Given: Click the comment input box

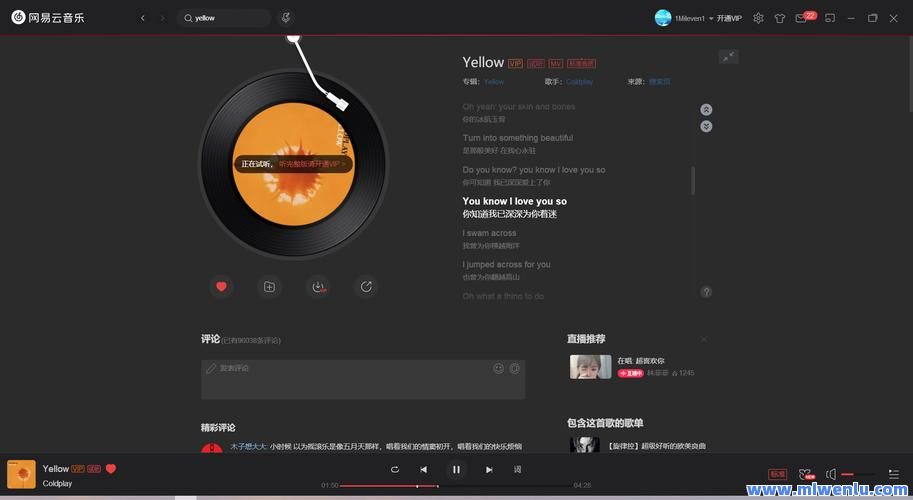Looking at the screenshot, I should tap(363, 380).
